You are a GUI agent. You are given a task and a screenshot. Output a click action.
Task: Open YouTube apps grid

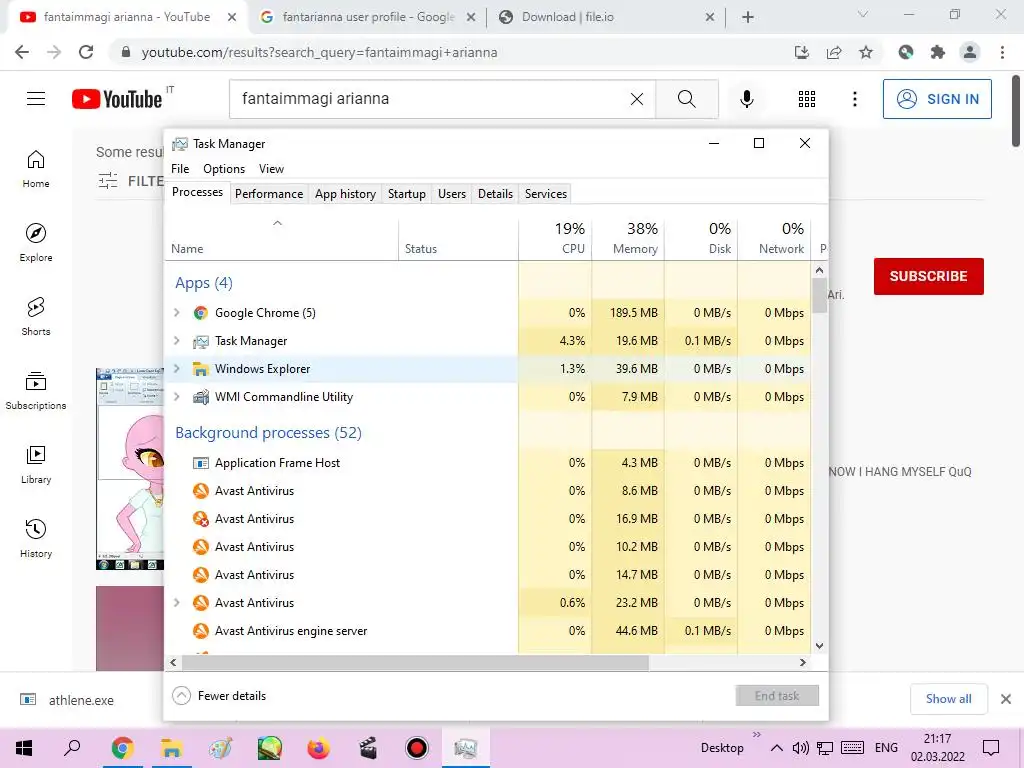(807, 99)
